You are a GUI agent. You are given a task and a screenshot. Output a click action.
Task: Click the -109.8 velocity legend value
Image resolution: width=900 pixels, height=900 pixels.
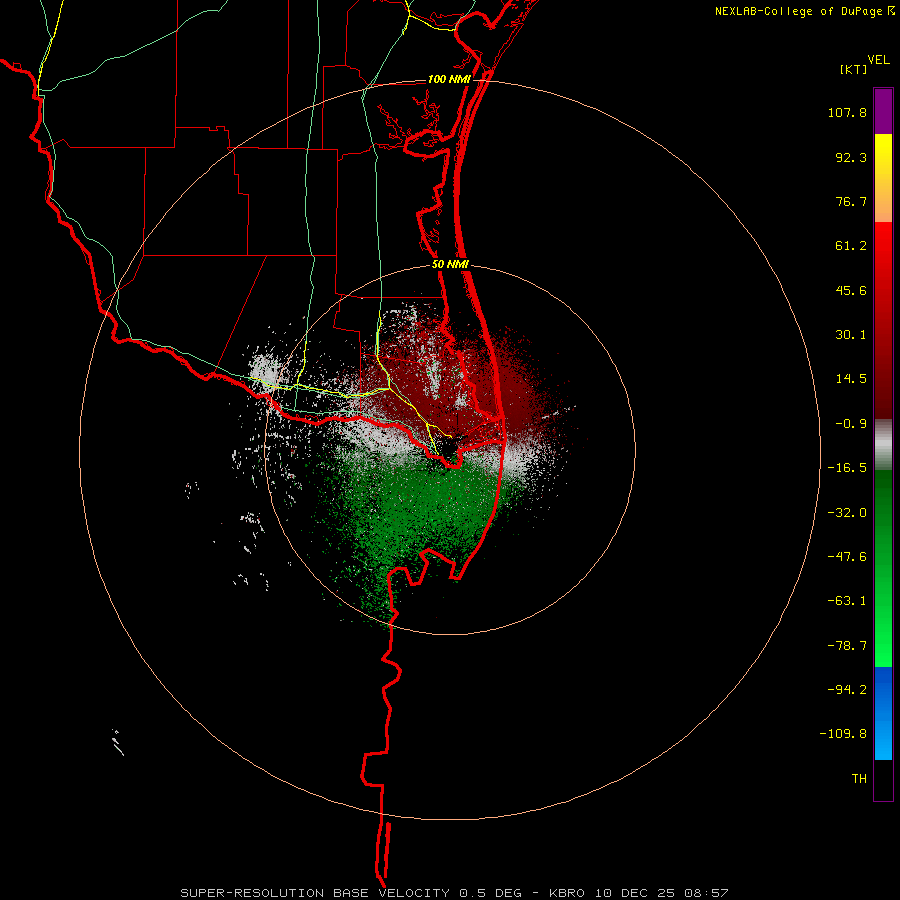point(843,734)
